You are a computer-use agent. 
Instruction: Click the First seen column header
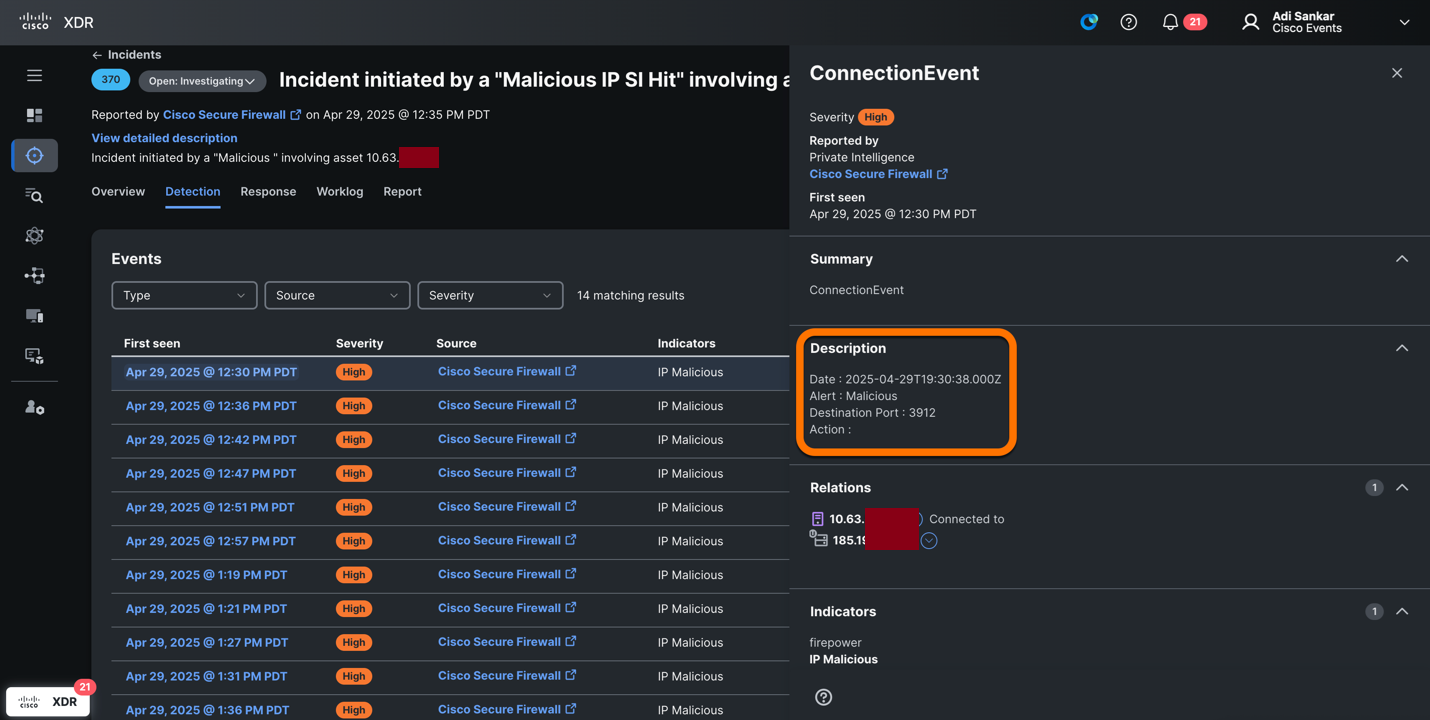tap(152, 343)
